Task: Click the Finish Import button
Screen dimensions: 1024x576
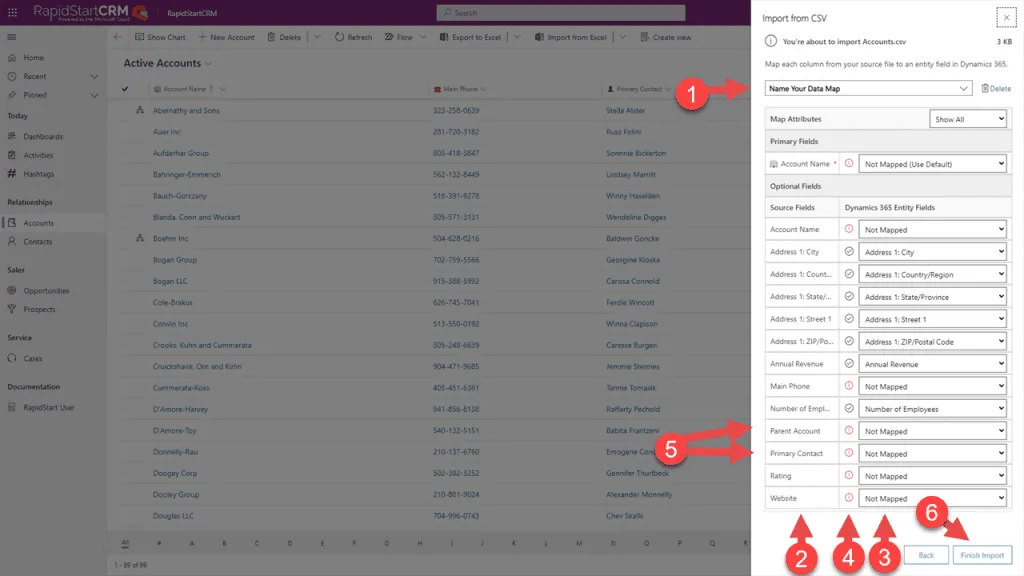Action: [982, 554]
